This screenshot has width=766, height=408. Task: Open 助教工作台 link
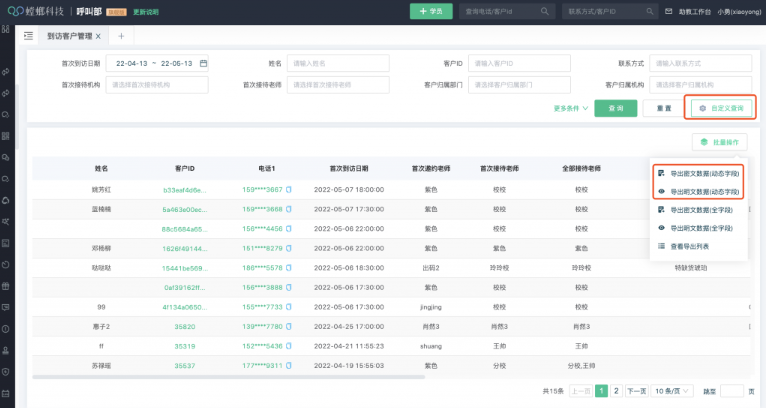[694, 11]
